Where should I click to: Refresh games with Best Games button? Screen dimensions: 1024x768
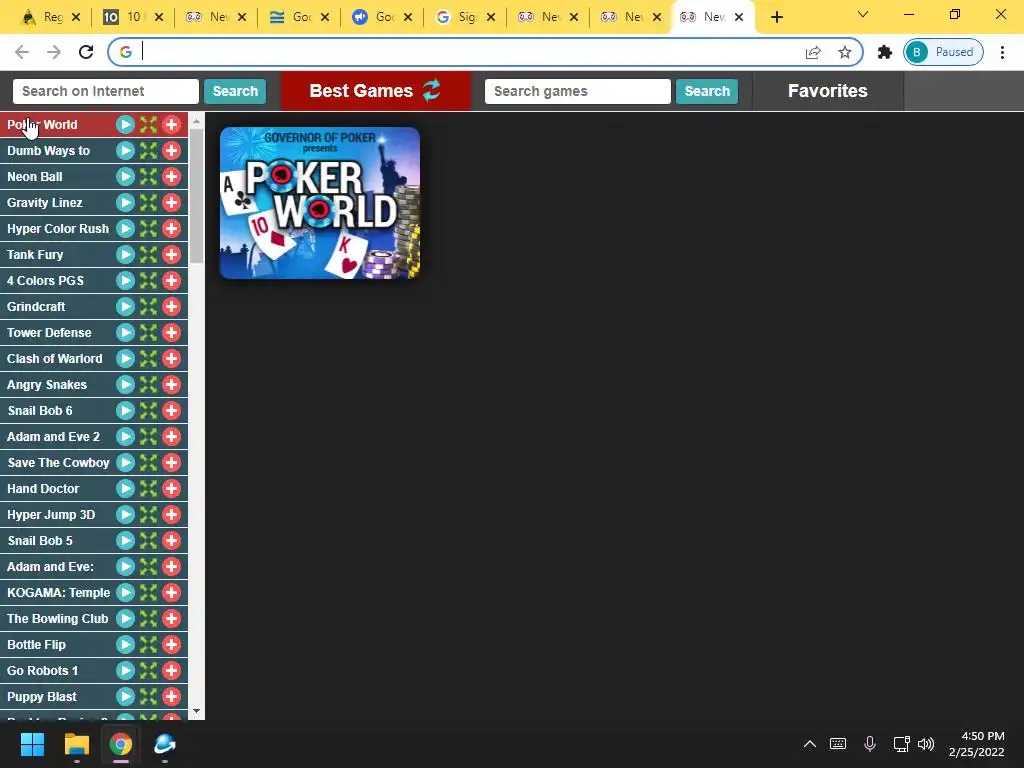376,91
